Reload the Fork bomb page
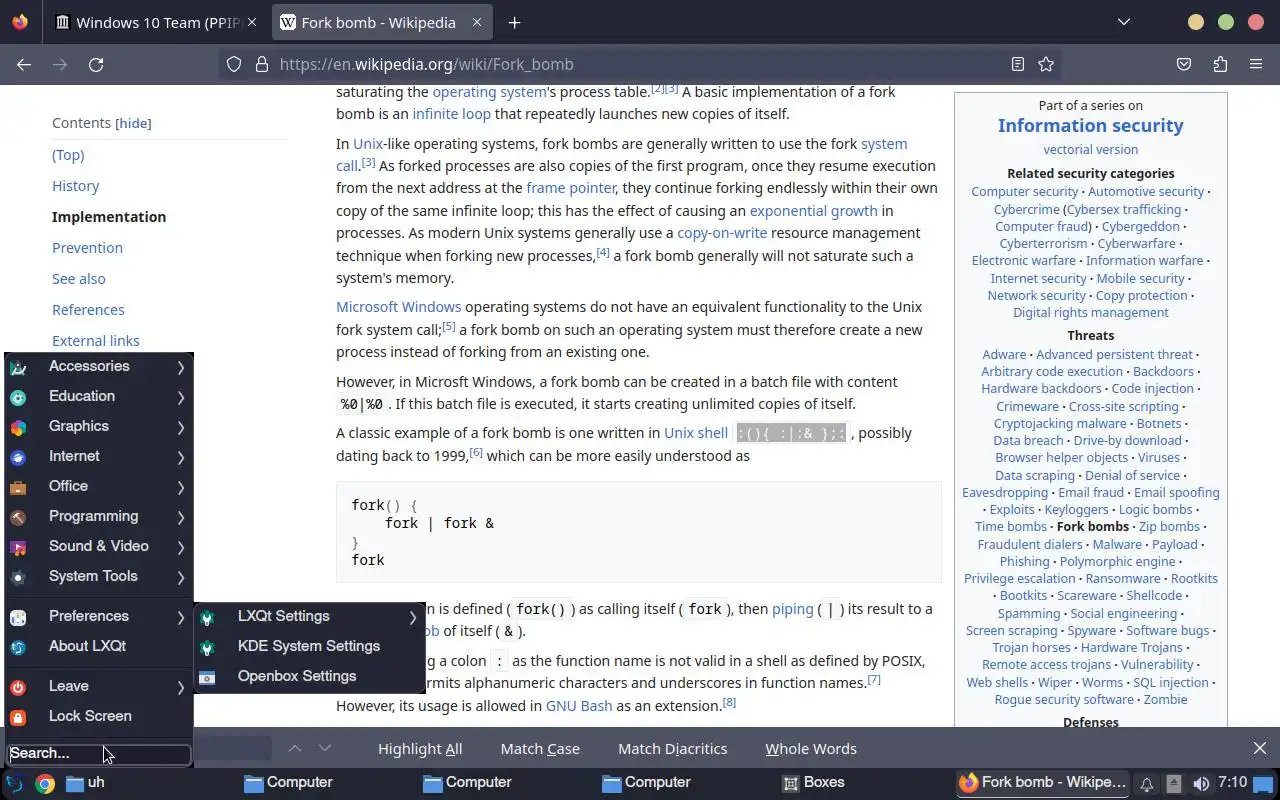Viewport: 1280px width, 800px height. (x=96, y=64)
